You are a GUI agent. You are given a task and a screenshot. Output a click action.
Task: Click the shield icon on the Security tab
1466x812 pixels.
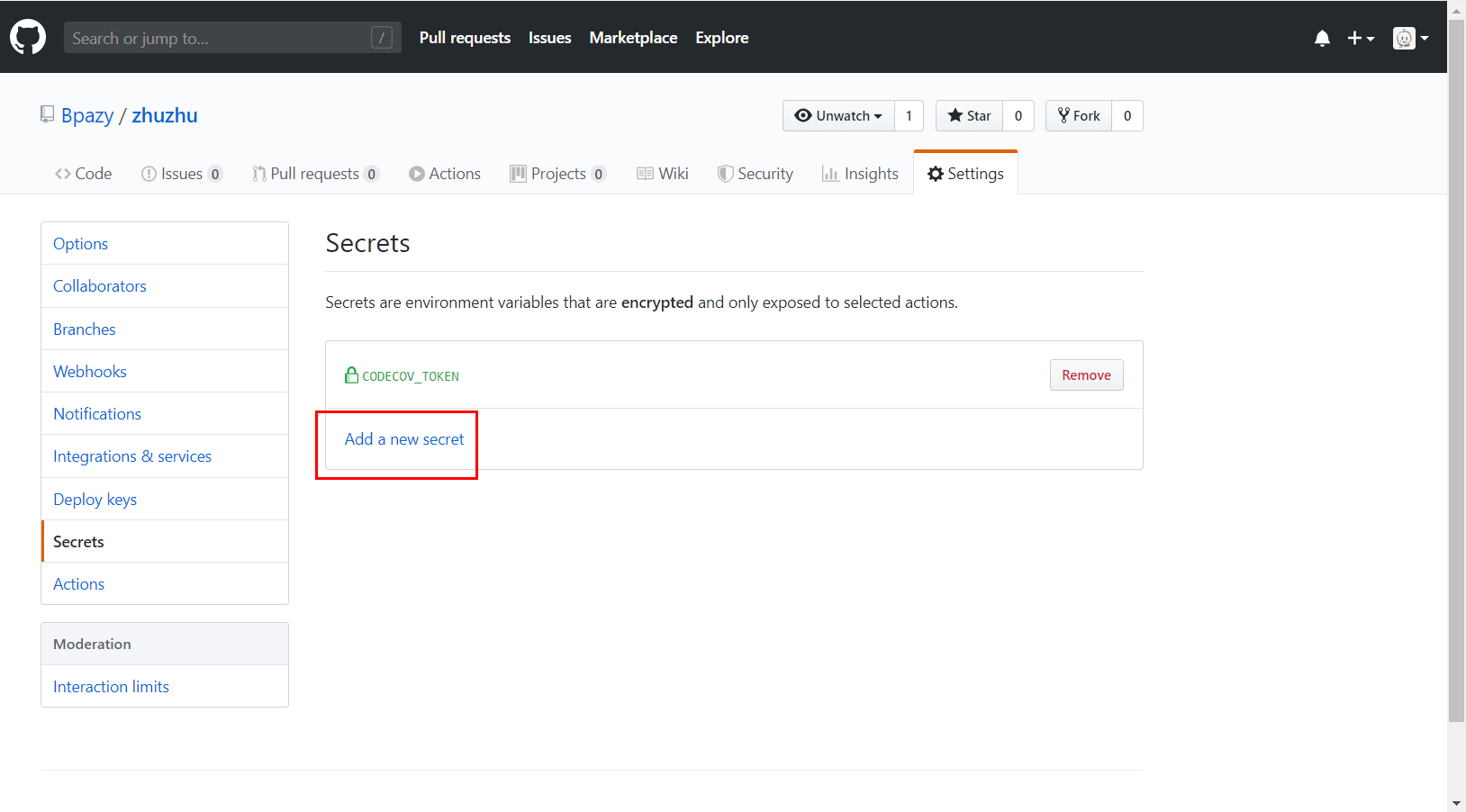tap(726, 173)
